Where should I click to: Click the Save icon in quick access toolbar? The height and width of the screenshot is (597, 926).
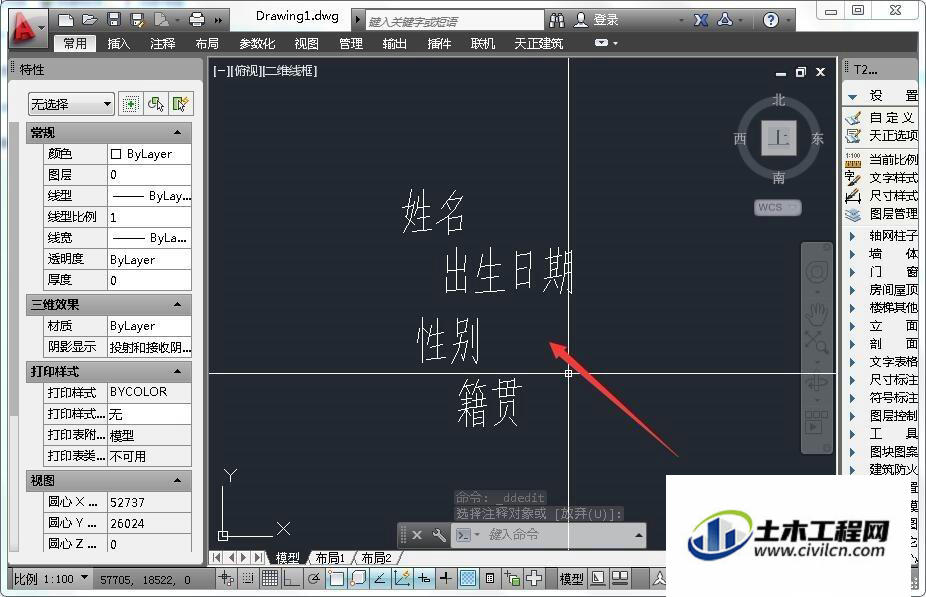pos(114,21)
